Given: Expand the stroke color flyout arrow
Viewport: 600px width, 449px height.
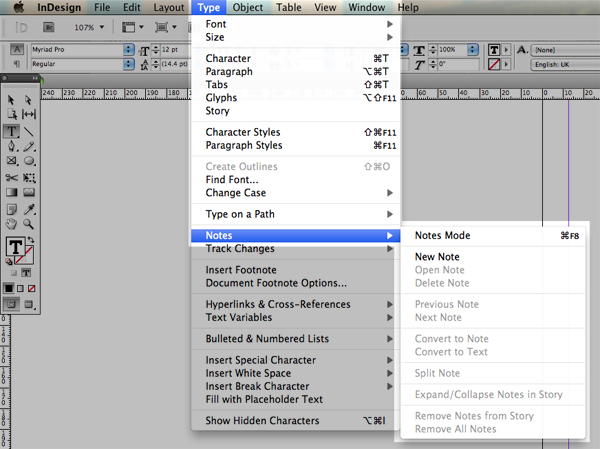Looking at the screenshot, I should click(x=506, y=64).
